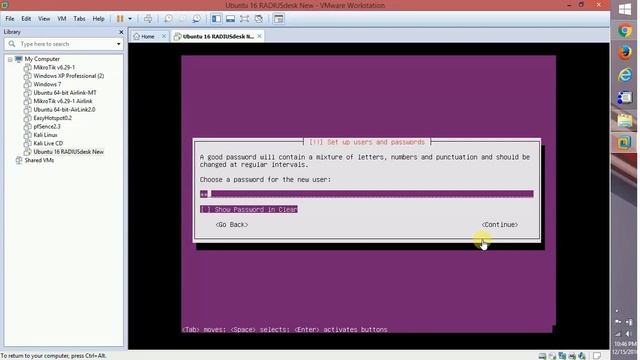640x360 pixels.
Task: Open the power options dropdown arrow beside pause
Action: pyautogui.click(x=130, y=19)
